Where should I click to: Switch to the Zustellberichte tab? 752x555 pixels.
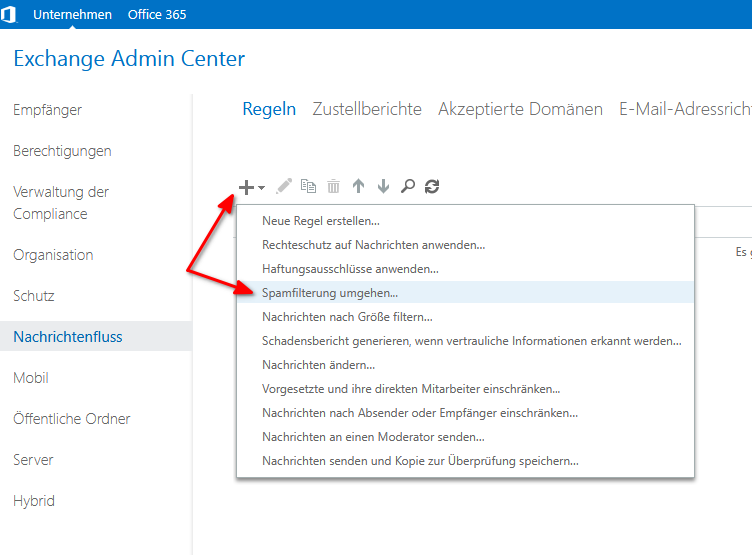click(x=367, y=109)
